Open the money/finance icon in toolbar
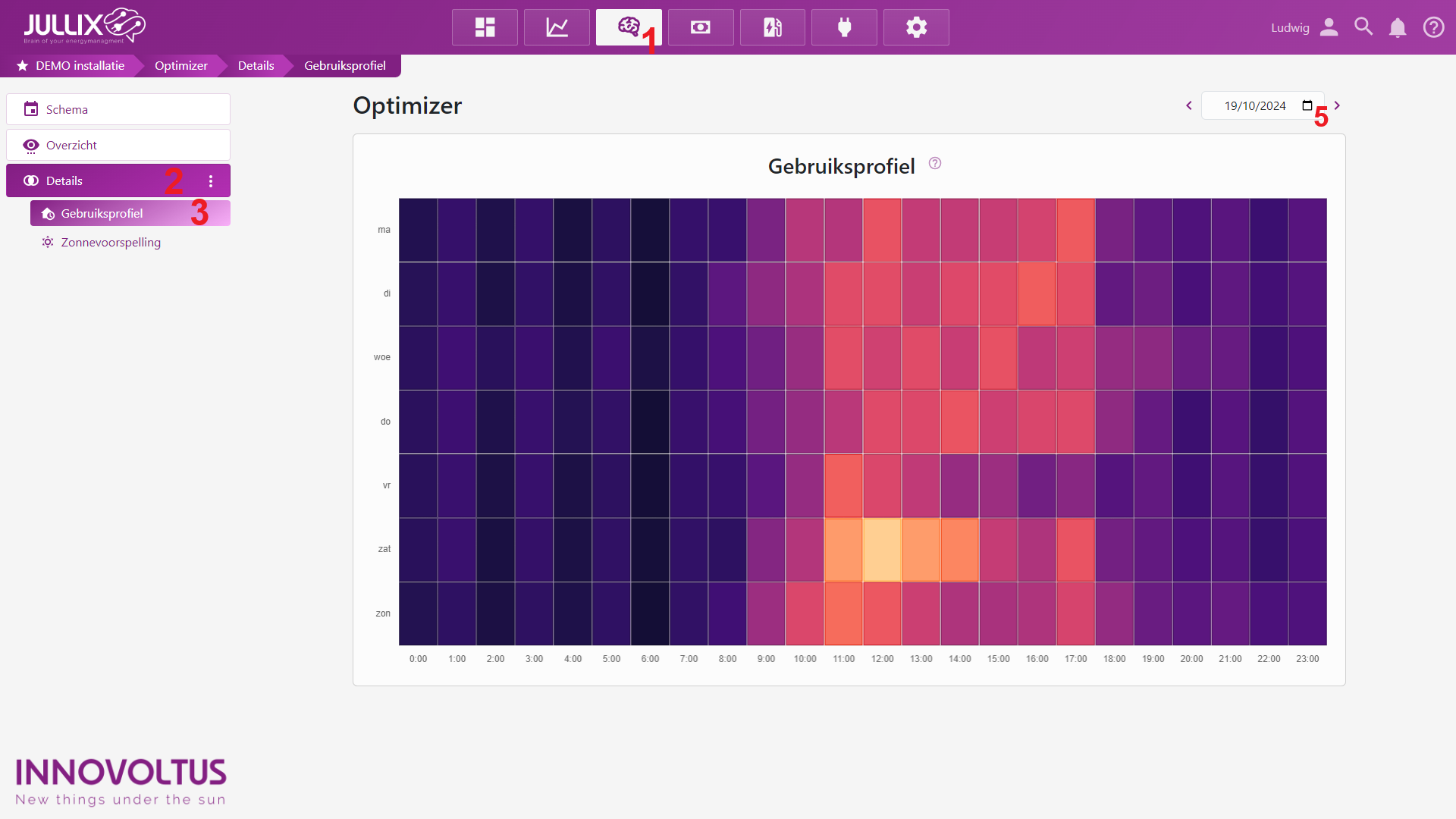The height and width of the screenshot is (819, 1456). pos(700,27)
